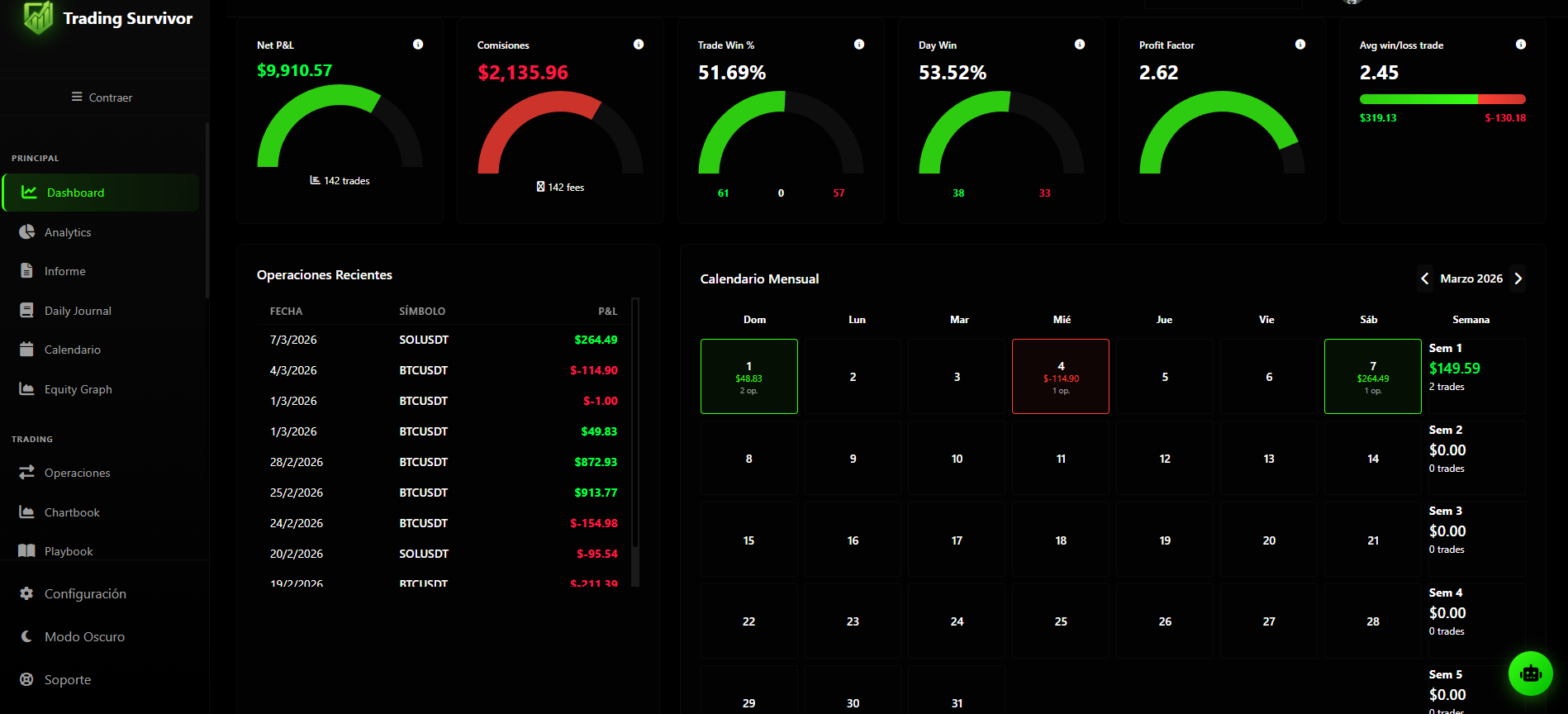Show info for Day Win card
The image size is (1568, 714).
tap(1080, 45)
